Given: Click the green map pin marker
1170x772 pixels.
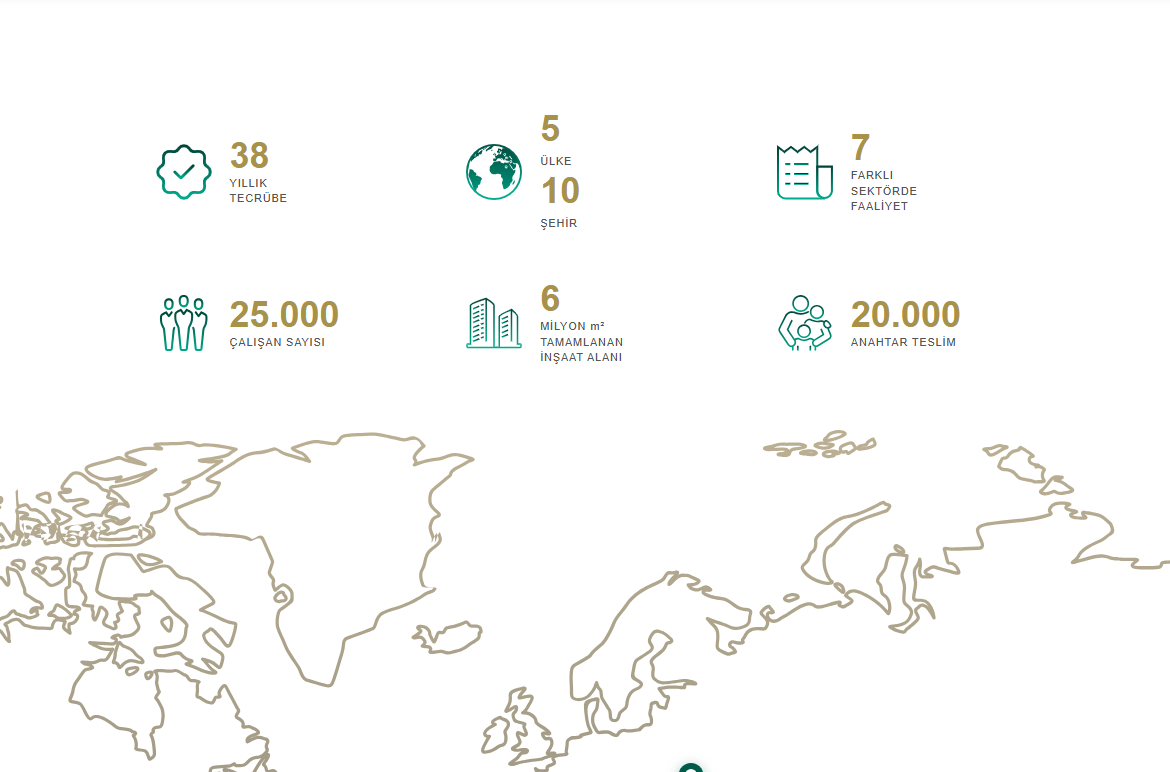Looking at the screenshot, I should [x=690, y=768].
